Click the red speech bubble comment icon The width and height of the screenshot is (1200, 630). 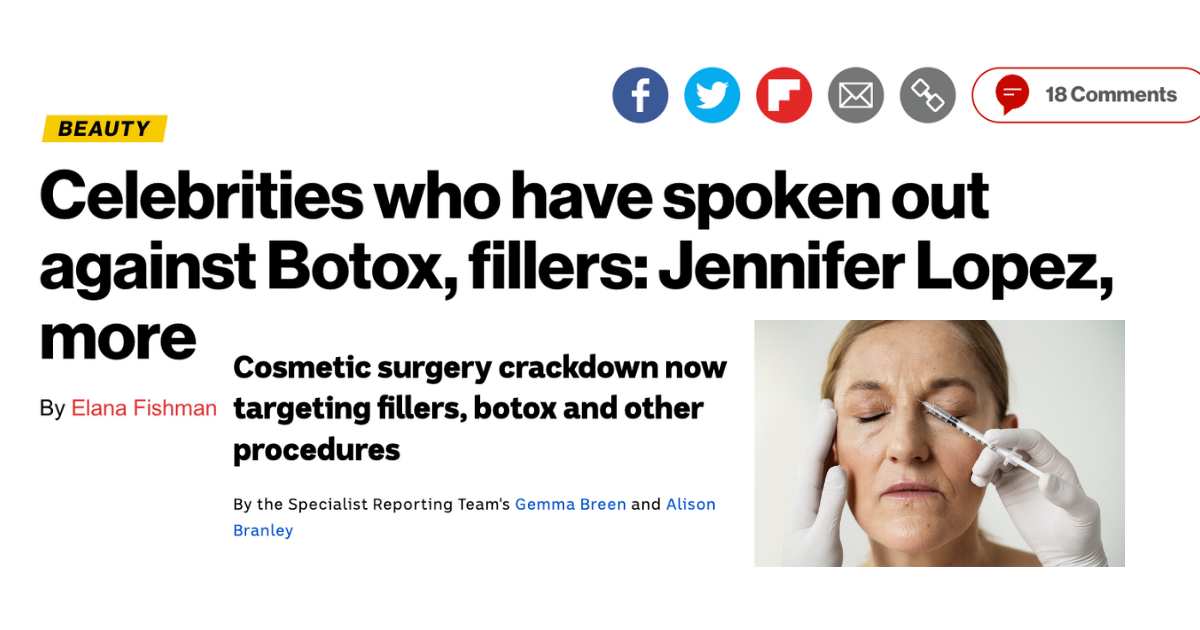pyautogui.click(x=1012, y=95)
